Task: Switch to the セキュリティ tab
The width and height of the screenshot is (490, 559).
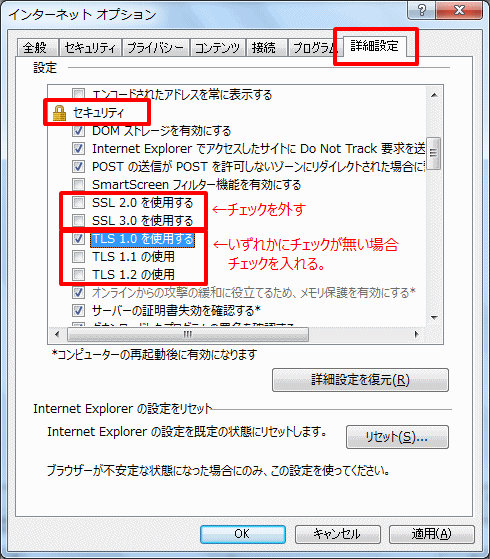Action: click(91, 47)
